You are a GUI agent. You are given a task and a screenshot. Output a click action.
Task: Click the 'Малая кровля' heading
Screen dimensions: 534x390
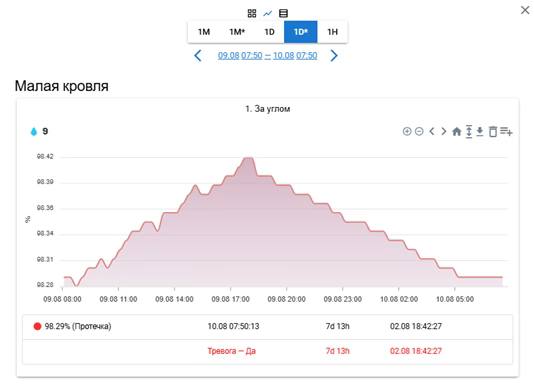click(62, 86)
